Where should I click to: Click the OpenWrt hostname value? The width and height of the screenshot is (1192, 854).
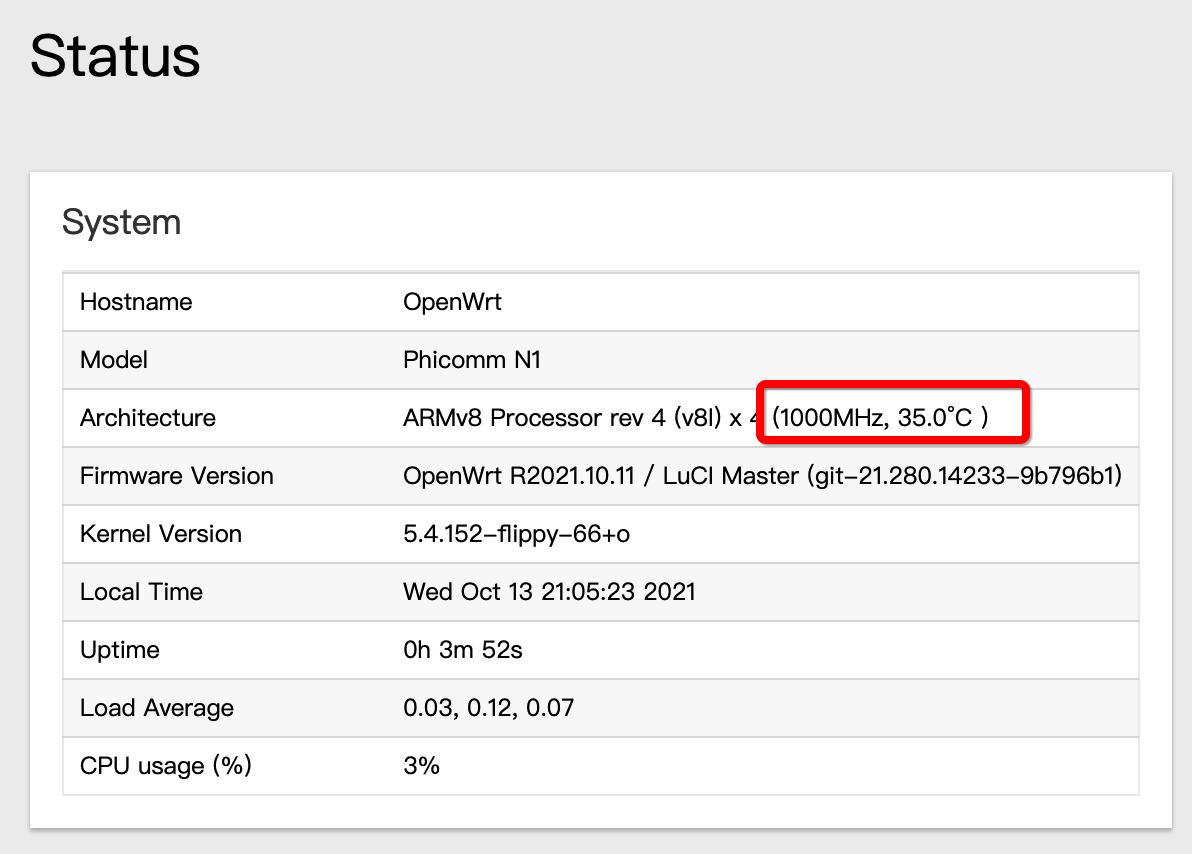pos(451,302)
